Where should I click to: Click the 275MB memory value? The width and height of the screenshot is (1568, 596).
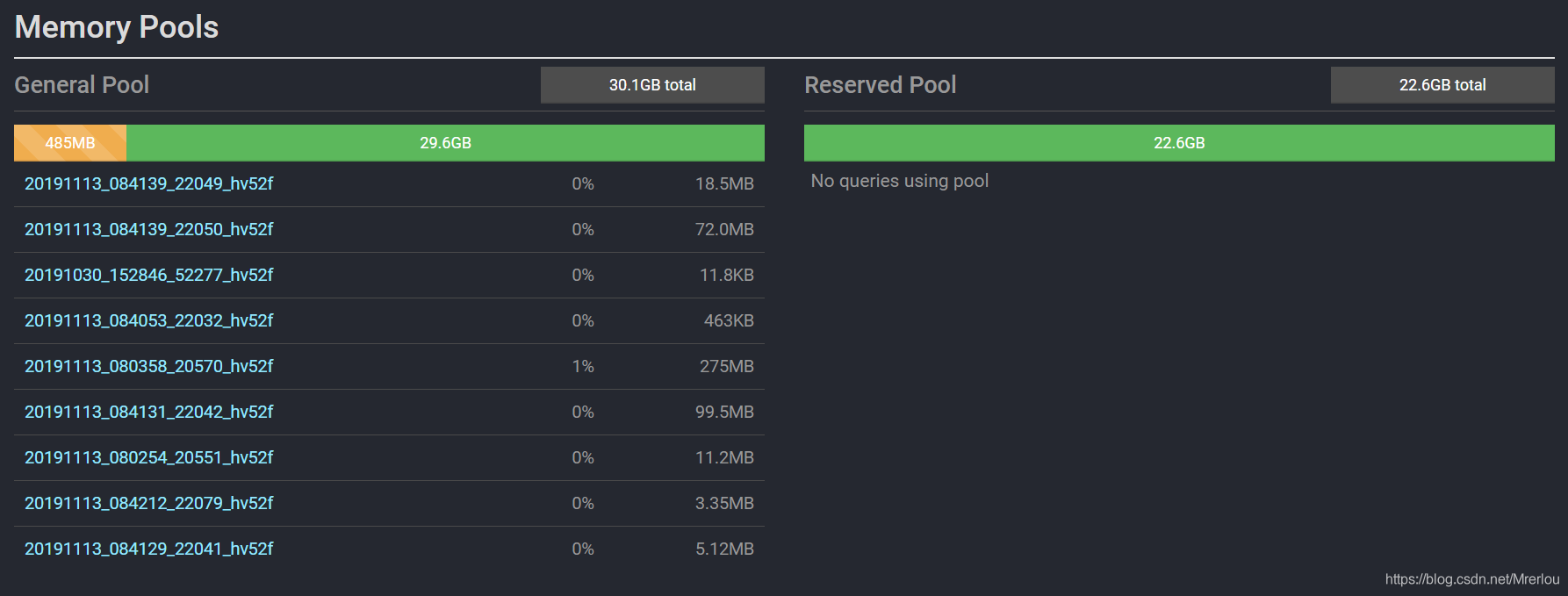tap(726, 366)
